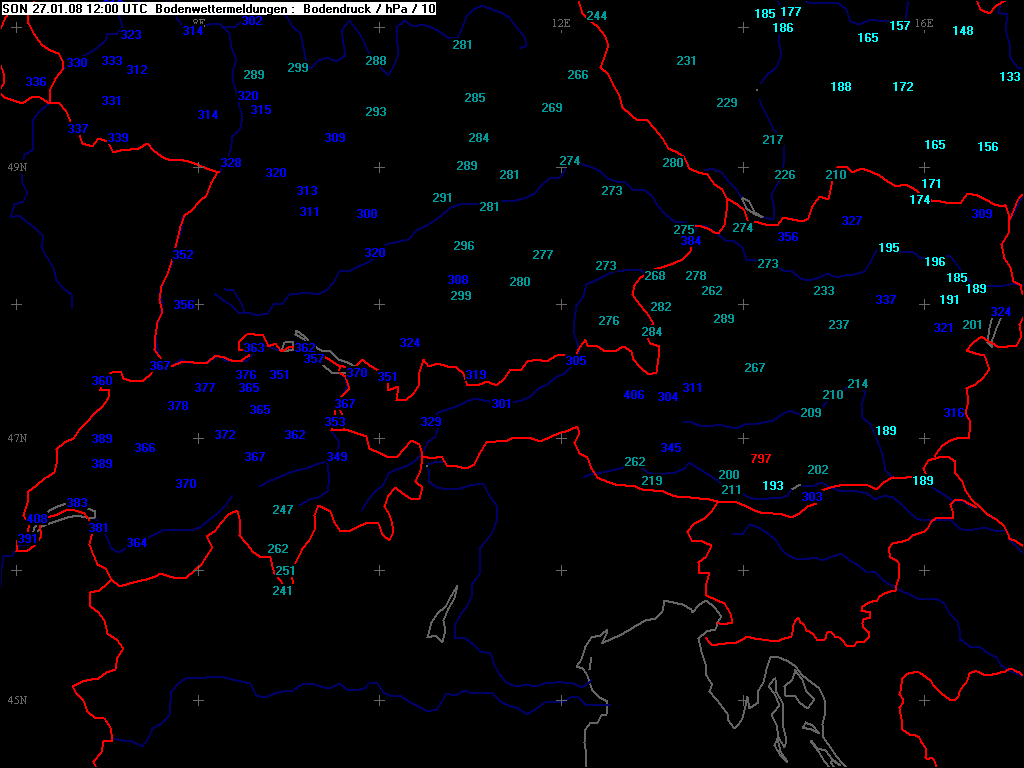Select the blue 406 station value
This screenshot has width=1024, height=768.
[x=634, y=395]
